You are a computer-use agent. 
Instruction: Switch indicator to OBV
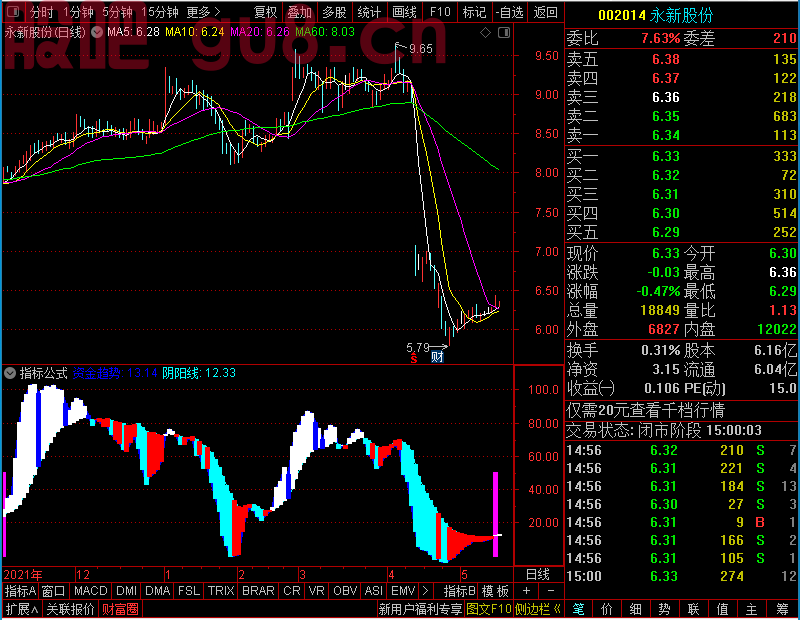tap(345, 591)
